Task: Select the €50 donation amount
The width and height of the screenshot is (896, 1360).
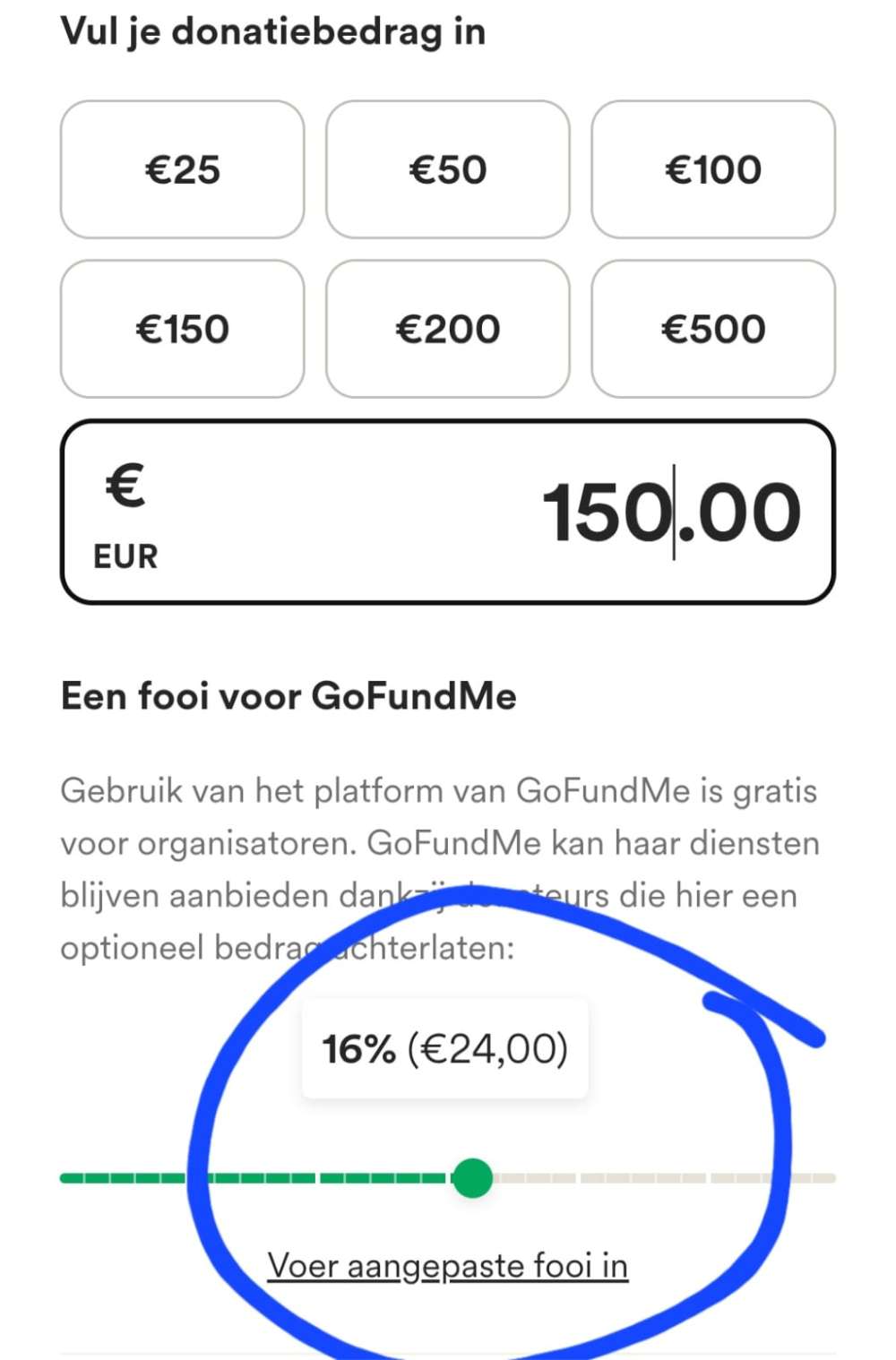Action: (448, 169)
